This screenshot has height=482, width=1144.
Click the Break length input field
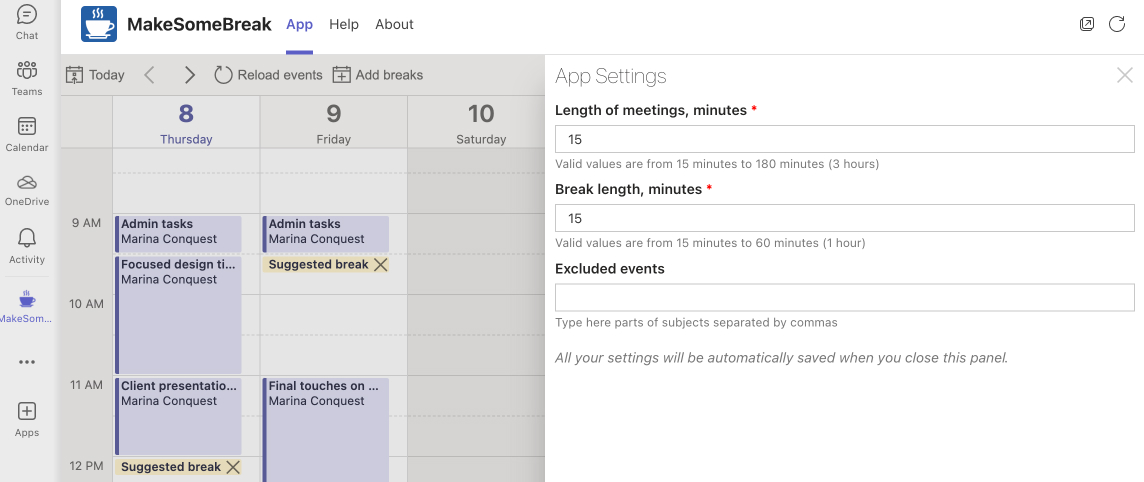(844, 218)
